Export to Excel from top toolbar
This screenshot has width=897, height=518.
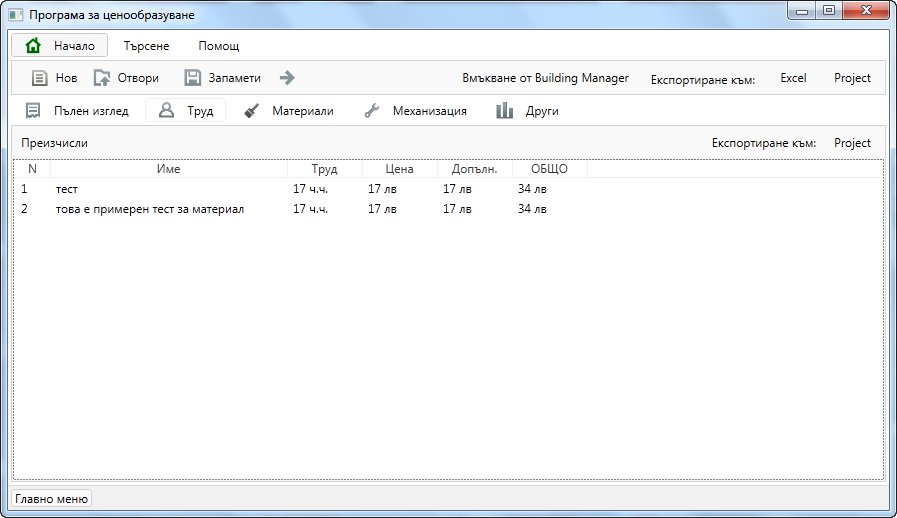tap(793, 78)
